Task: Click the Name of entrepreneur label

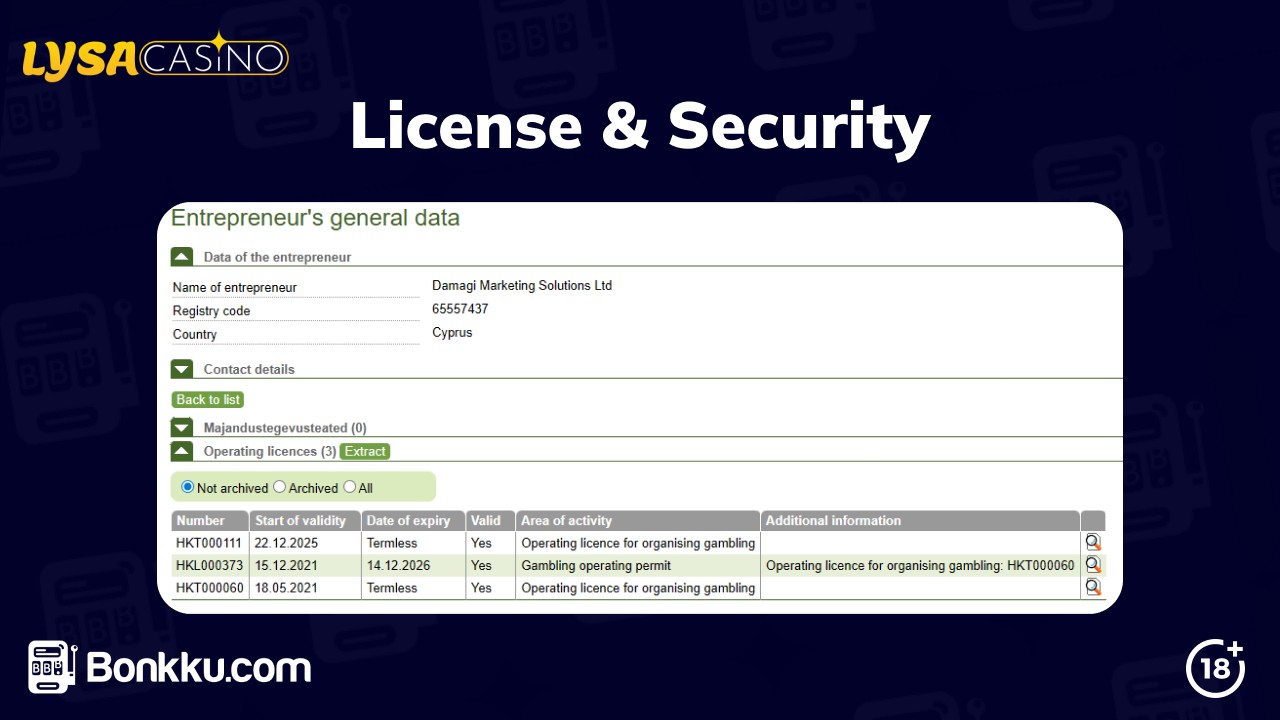Action: coord(235,288)
